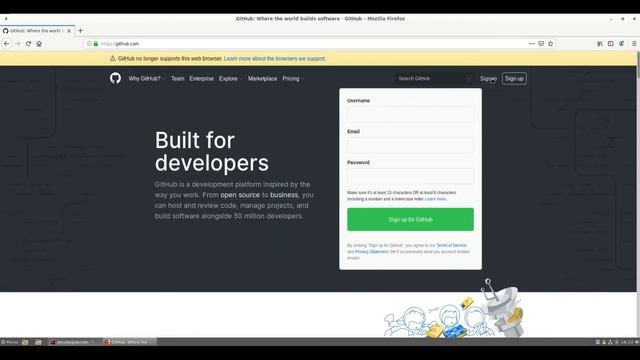640x360 pixels.
Task: Focus the Email input field
Action: point(410,145)
